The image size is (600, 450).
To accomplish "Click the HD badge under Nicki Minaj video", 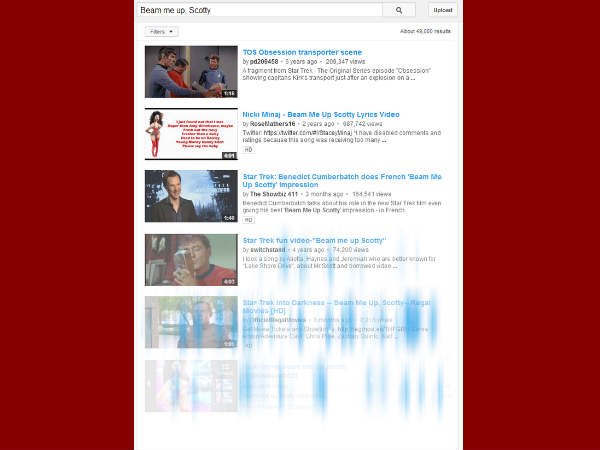I will tap(248, 150).
